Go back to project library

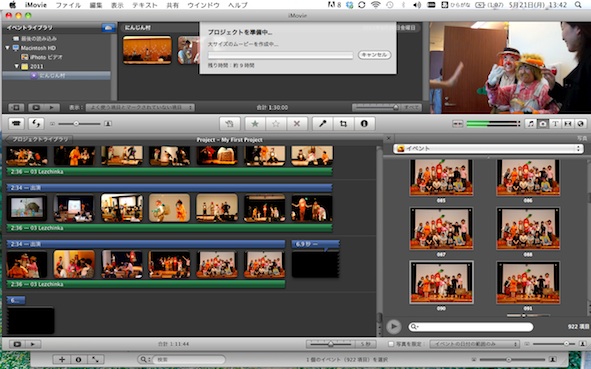[x=39, y=139]
